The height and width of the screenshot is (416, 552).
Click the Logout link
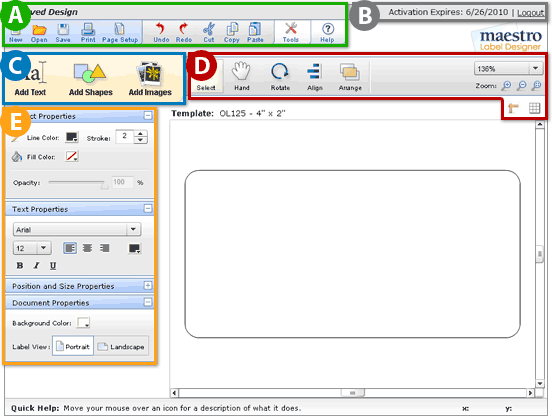click(x=530, y=13)
